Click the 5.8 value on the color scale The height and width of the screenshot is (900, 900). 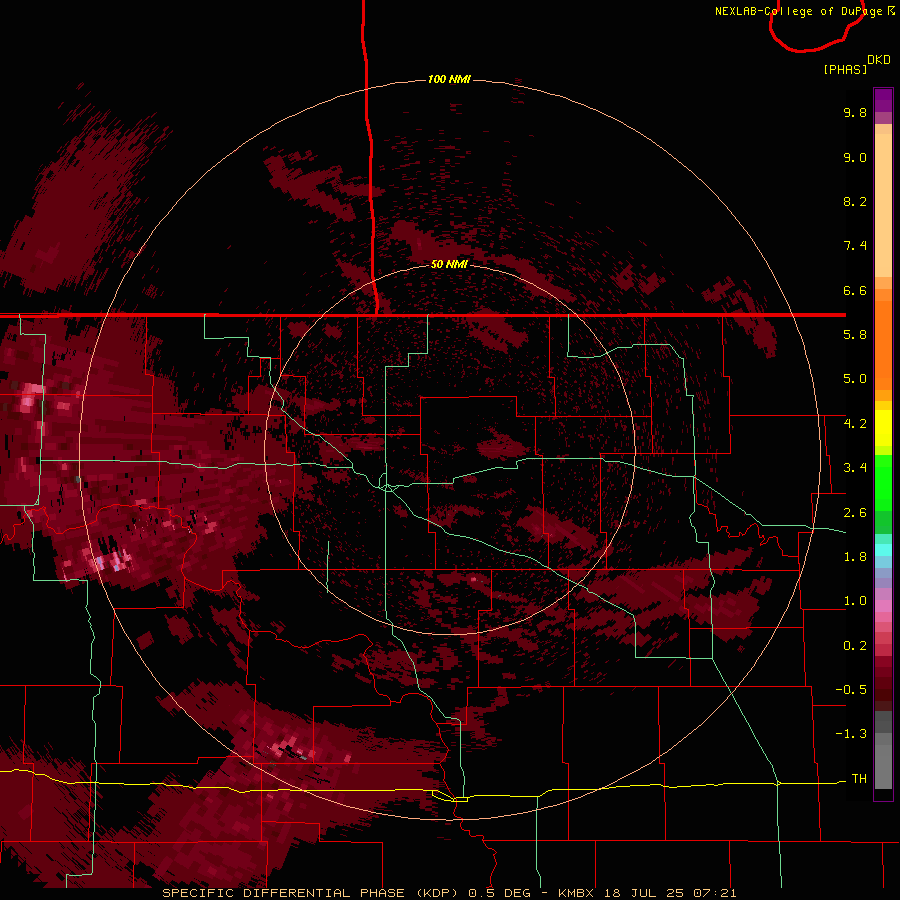pyautogui.click(x=855, y=335)
